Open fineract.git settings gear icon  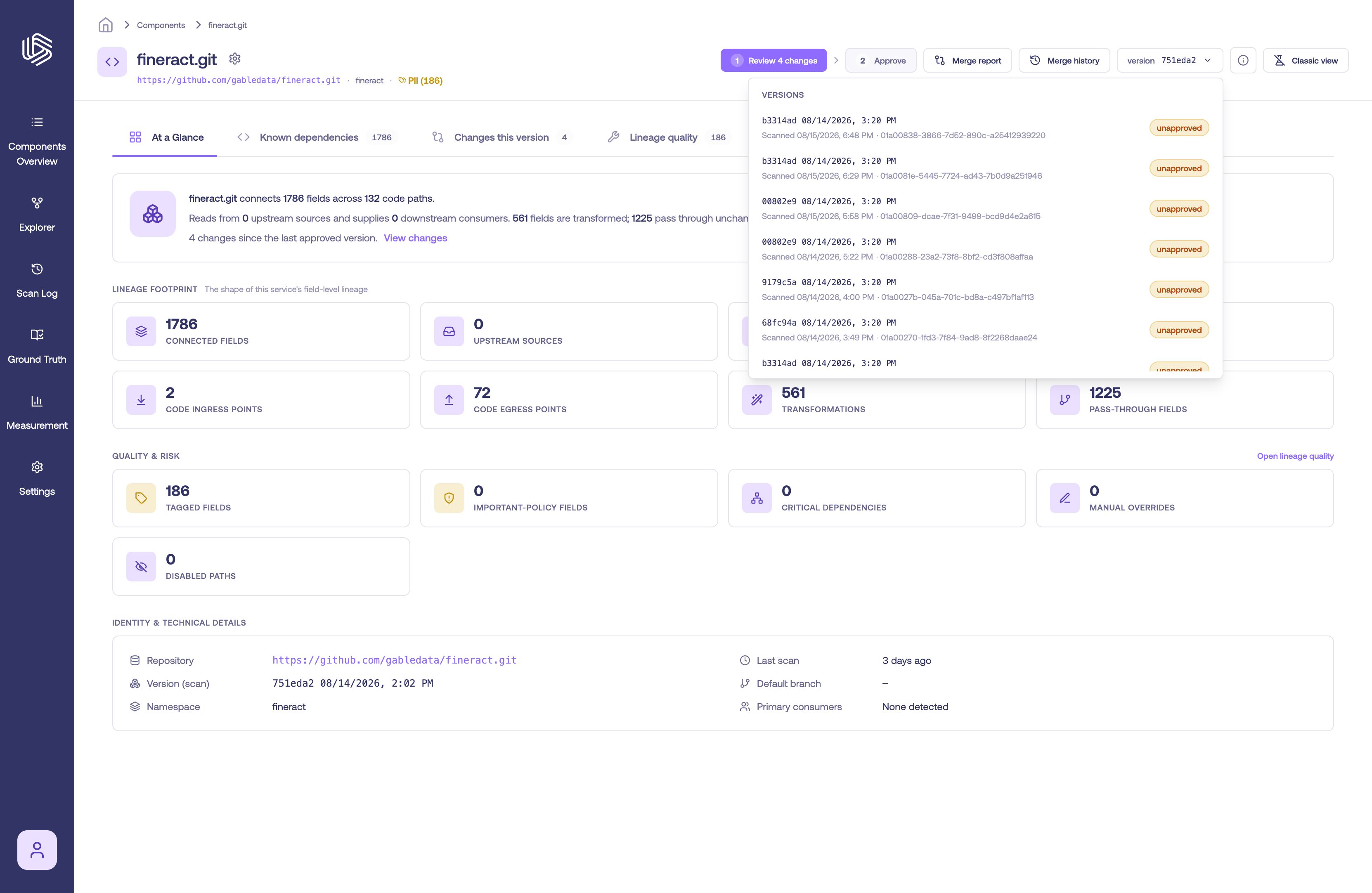(x=234, y=59)
